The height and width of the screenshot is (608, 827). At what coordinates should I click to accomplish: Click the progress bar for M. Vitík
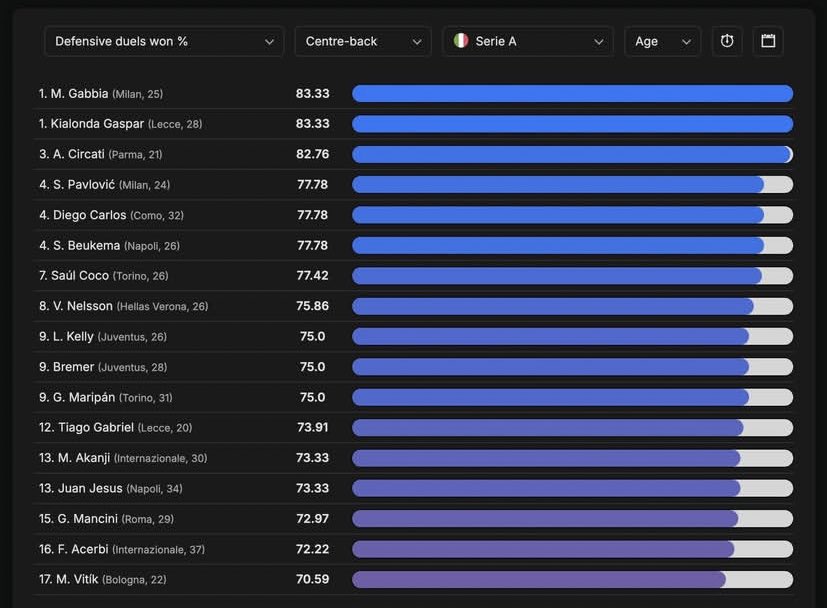pyautogui.click(x=572, y=580)
